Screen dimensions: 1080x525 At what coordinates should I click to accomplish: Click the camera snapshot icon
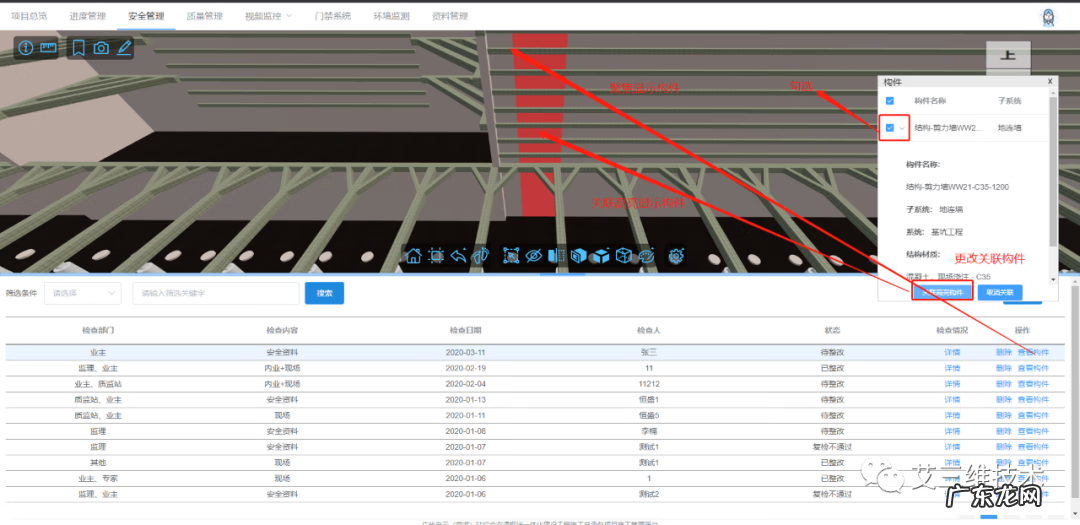tap(101, 48)
